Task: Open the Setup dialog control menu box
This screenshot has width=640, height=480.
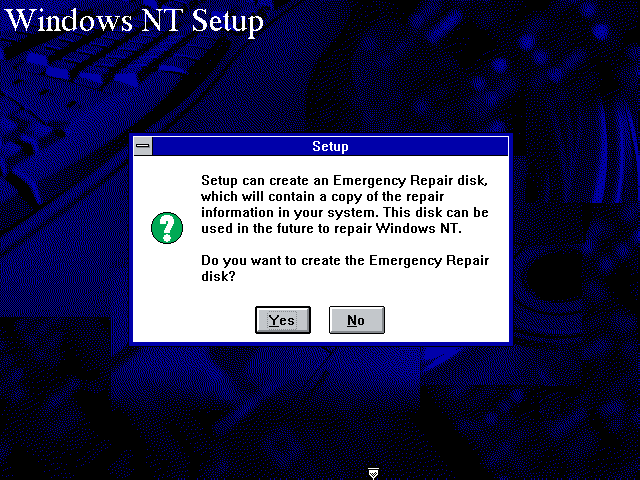Action: [143, 146]
